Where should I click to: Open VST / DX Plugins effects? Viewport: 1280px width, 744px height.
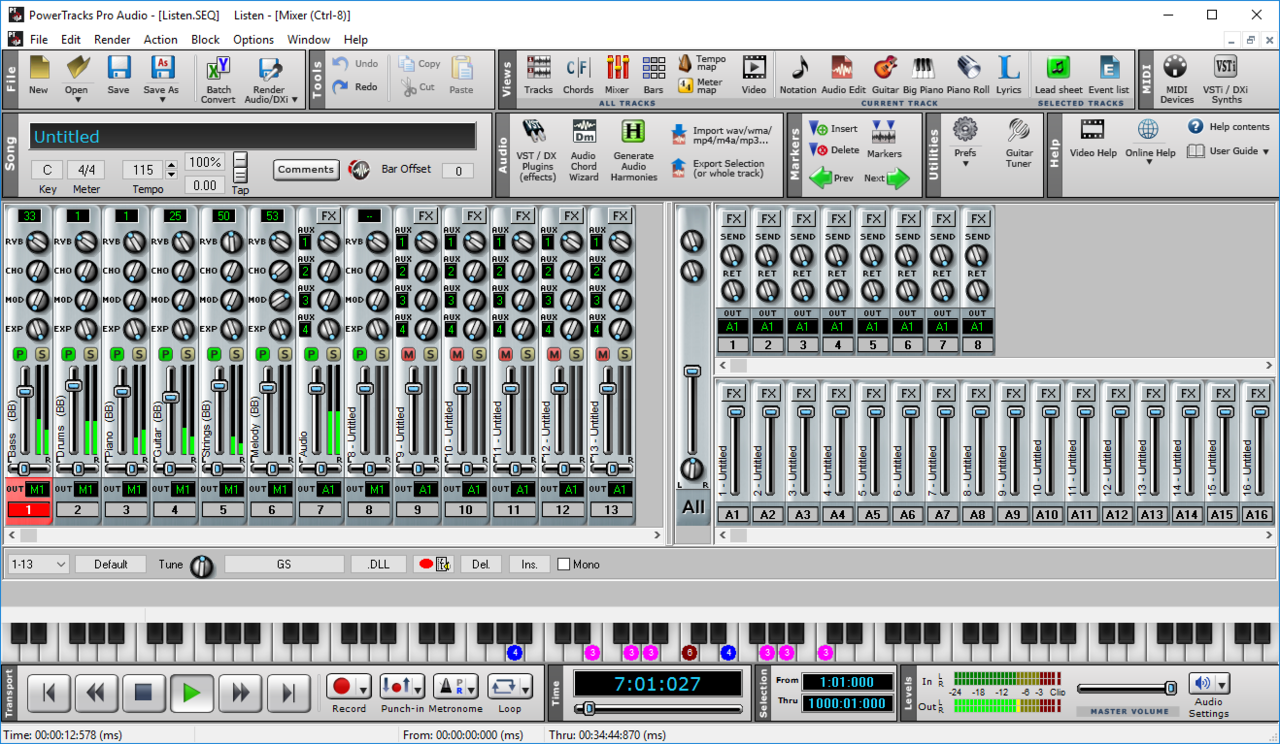click(536, 150)
